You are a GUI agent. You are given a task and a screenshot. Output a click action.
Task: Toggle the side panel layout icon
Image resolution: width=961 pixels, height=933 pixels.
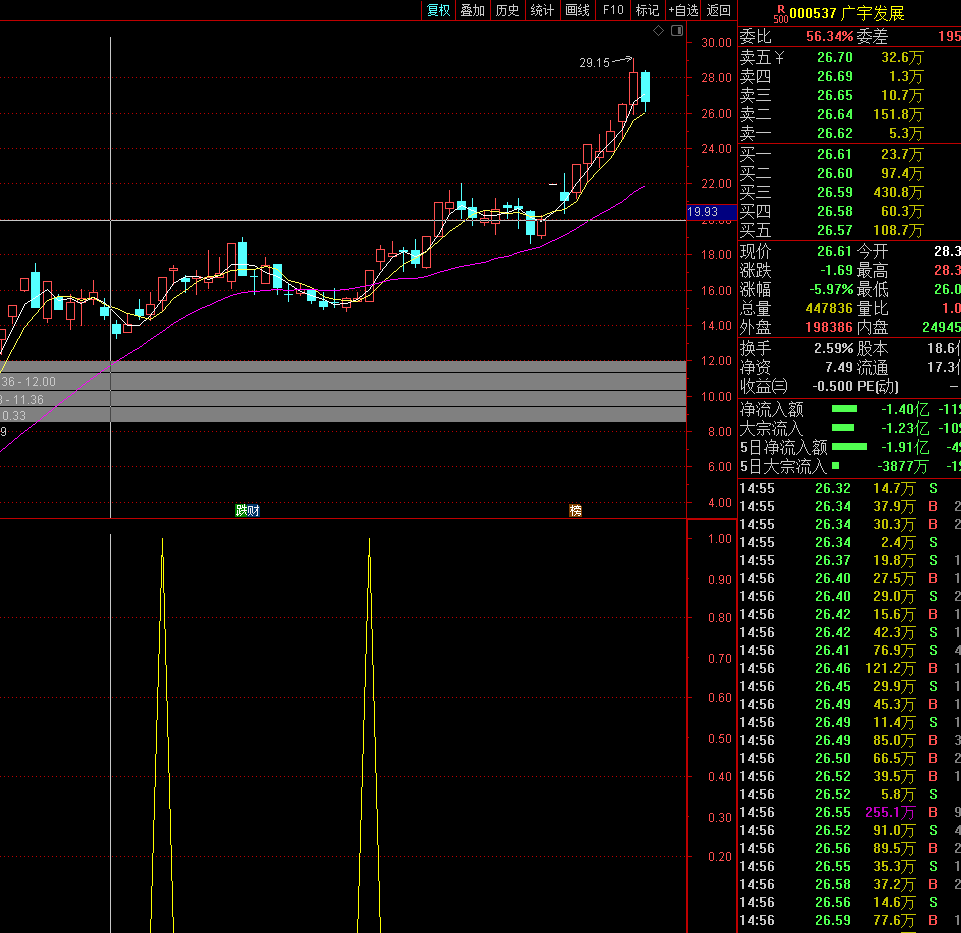pyautogui.click(x=677, y=31)
